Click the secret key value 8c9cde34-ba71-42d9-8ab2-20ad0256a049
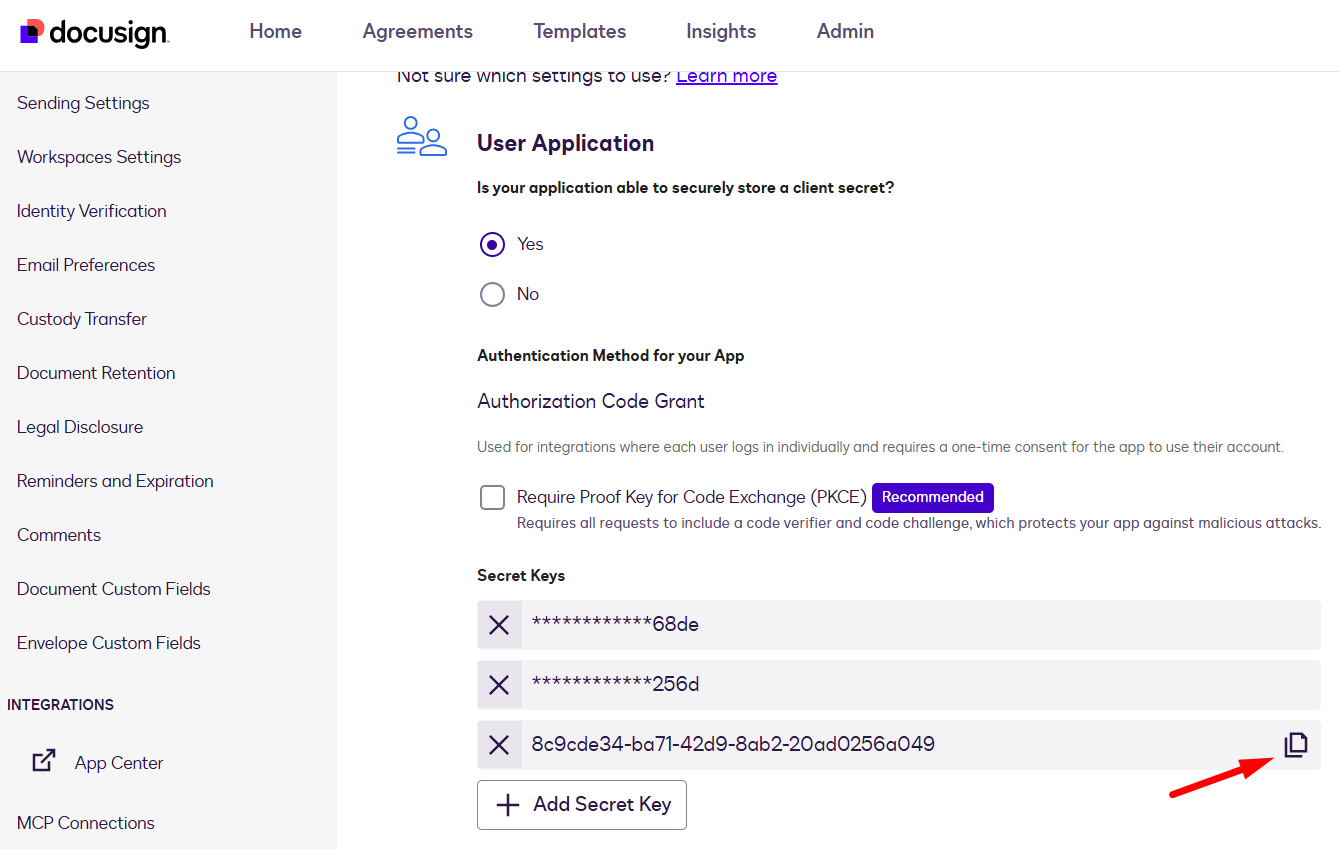Image resolution: width=1339 pixels, height=849 pixels. pyautogui.click(x=733, y=744)
